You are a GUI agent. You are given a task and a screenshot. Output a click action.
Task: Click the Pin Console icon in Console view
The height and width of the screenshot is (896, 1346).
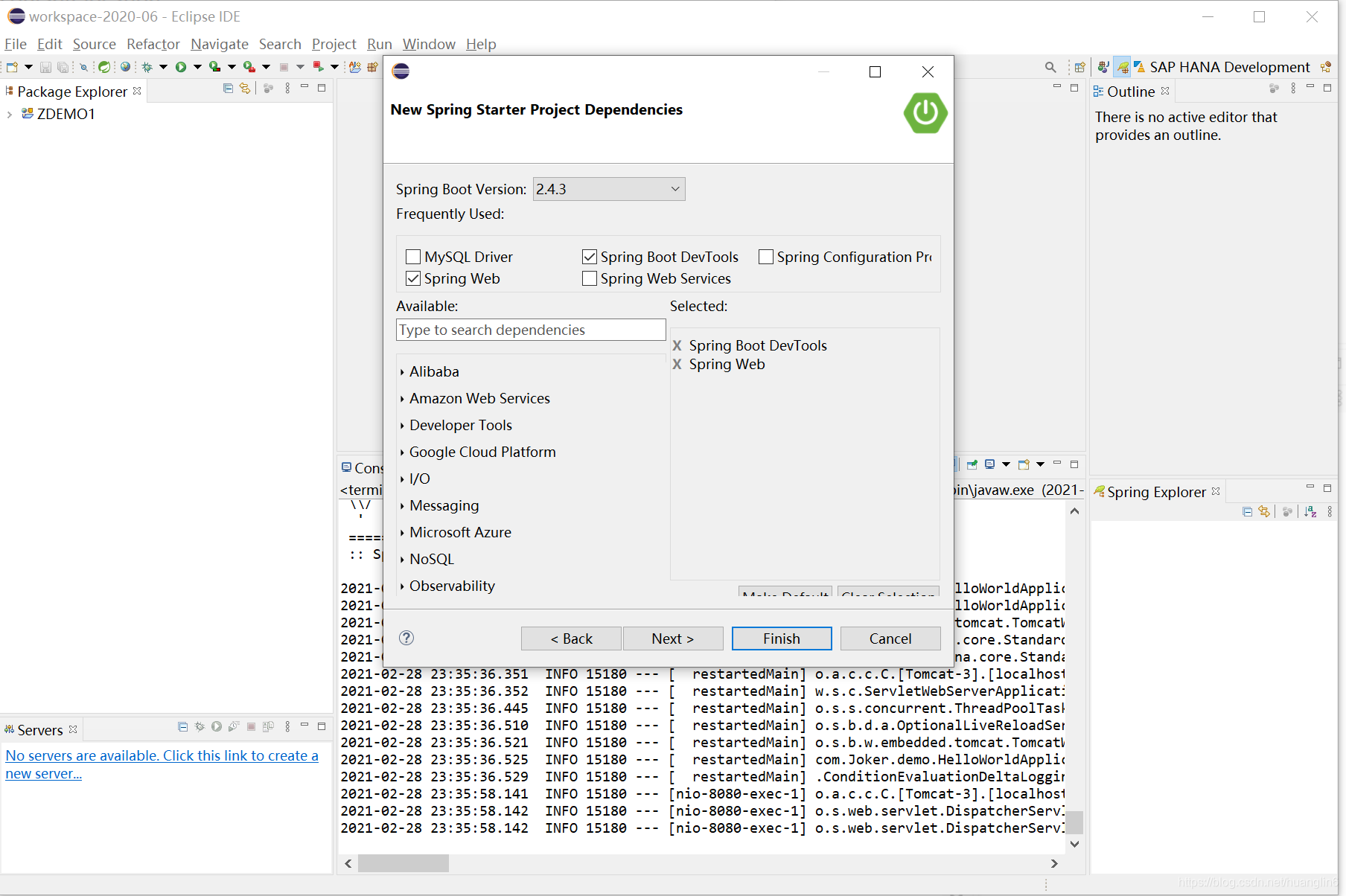coord(972,464)
